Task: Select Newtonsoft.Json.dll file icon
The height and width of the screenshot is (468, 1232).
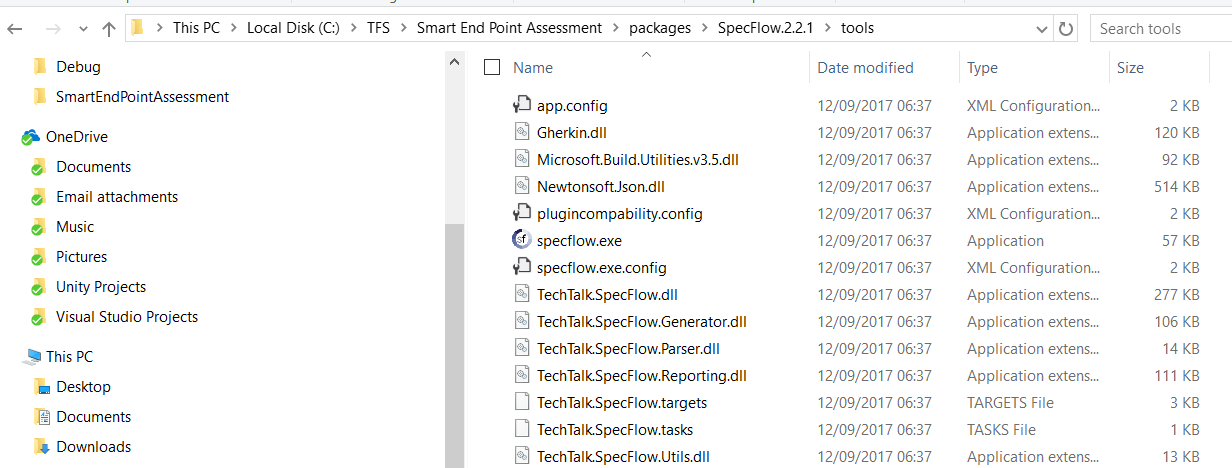Action: coord(521,185)
